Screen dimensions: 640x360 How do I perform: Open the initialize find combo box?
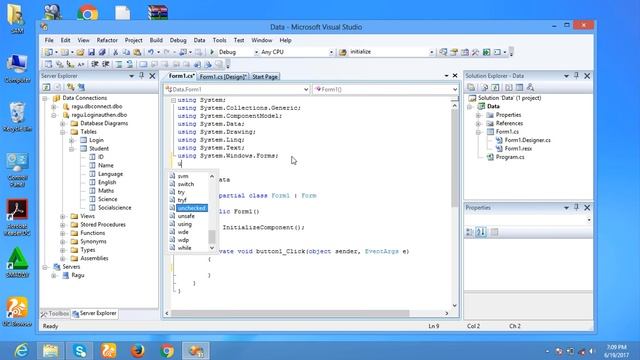431,52
